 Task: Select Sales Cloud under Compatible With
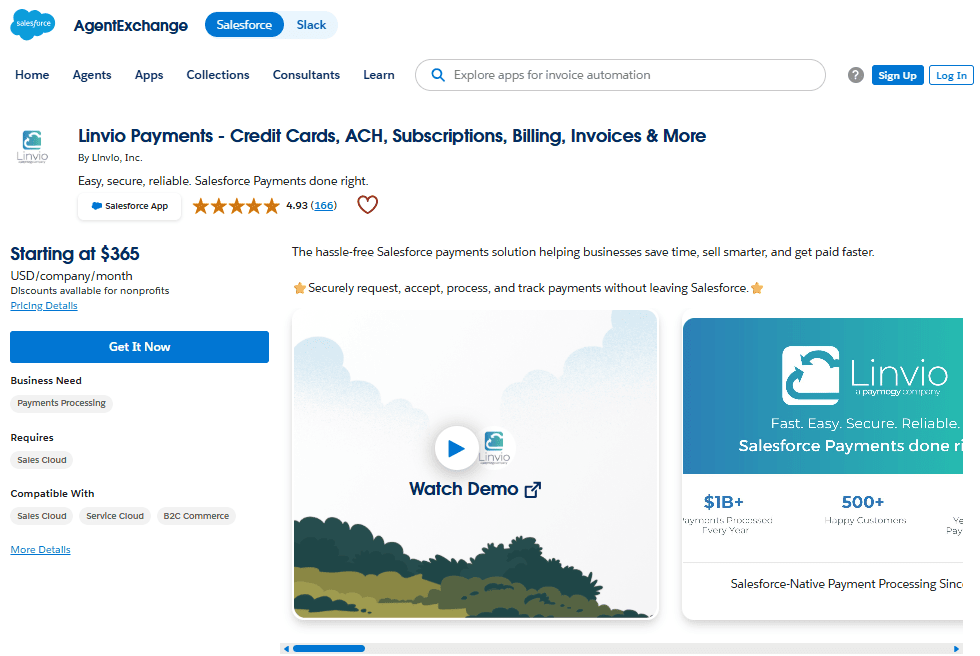tap(42, 516)
